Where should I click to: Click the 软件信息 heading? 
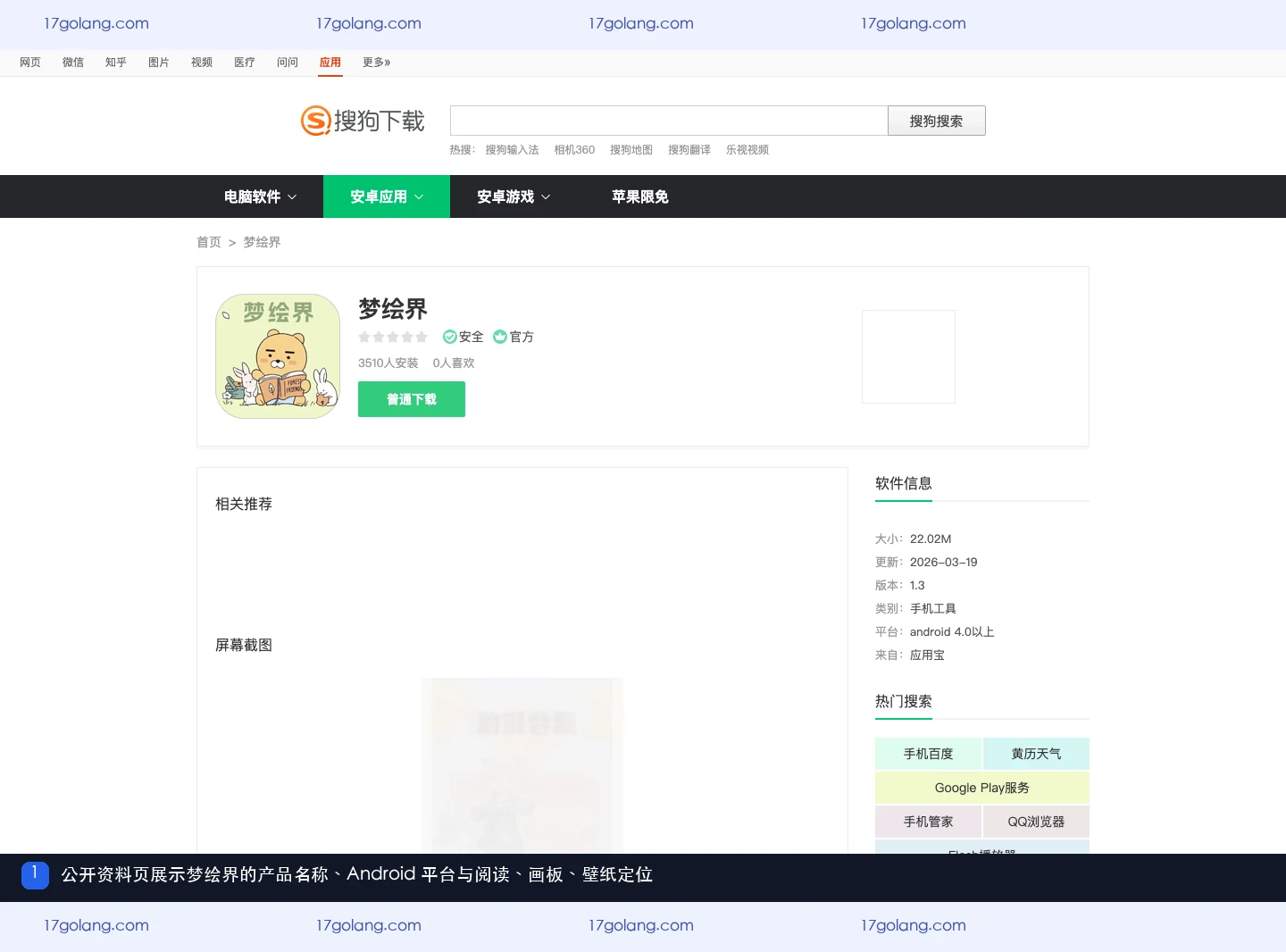[904, 483]
